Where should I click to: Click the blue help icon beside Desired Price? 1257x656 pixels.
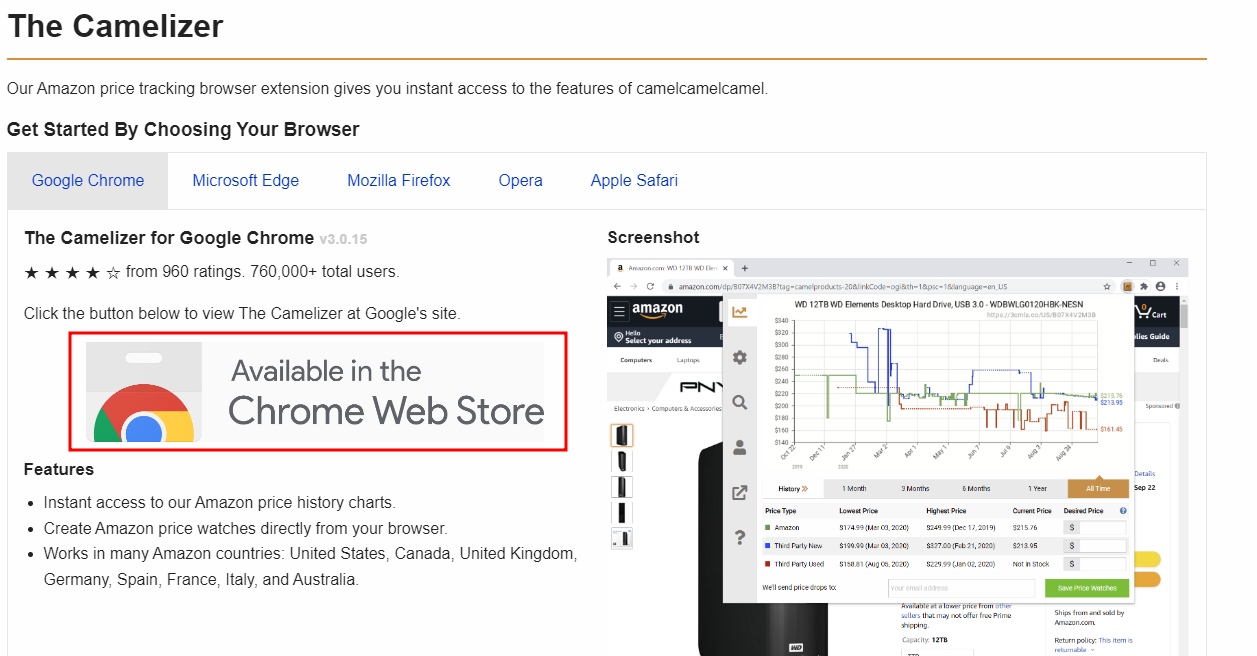1123,511
